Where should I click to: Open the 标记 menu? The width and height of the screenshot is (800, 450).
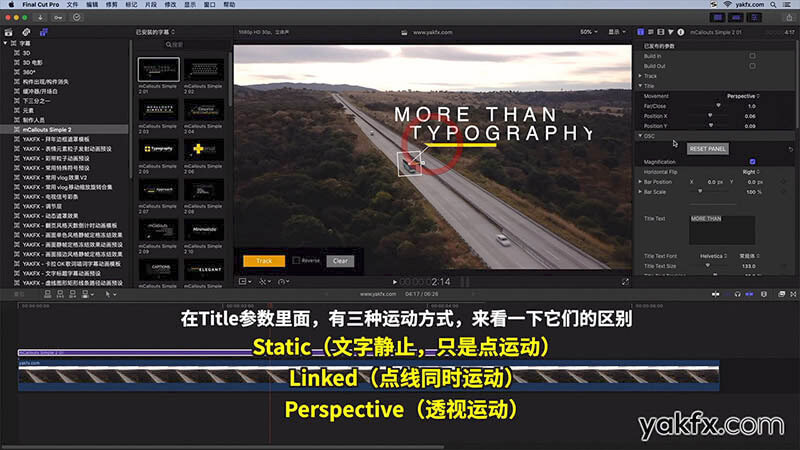(x=131, y=5)
